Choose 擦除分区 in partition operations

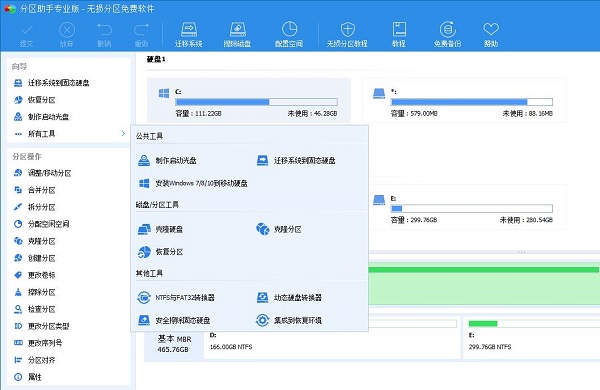pos(34,292)
